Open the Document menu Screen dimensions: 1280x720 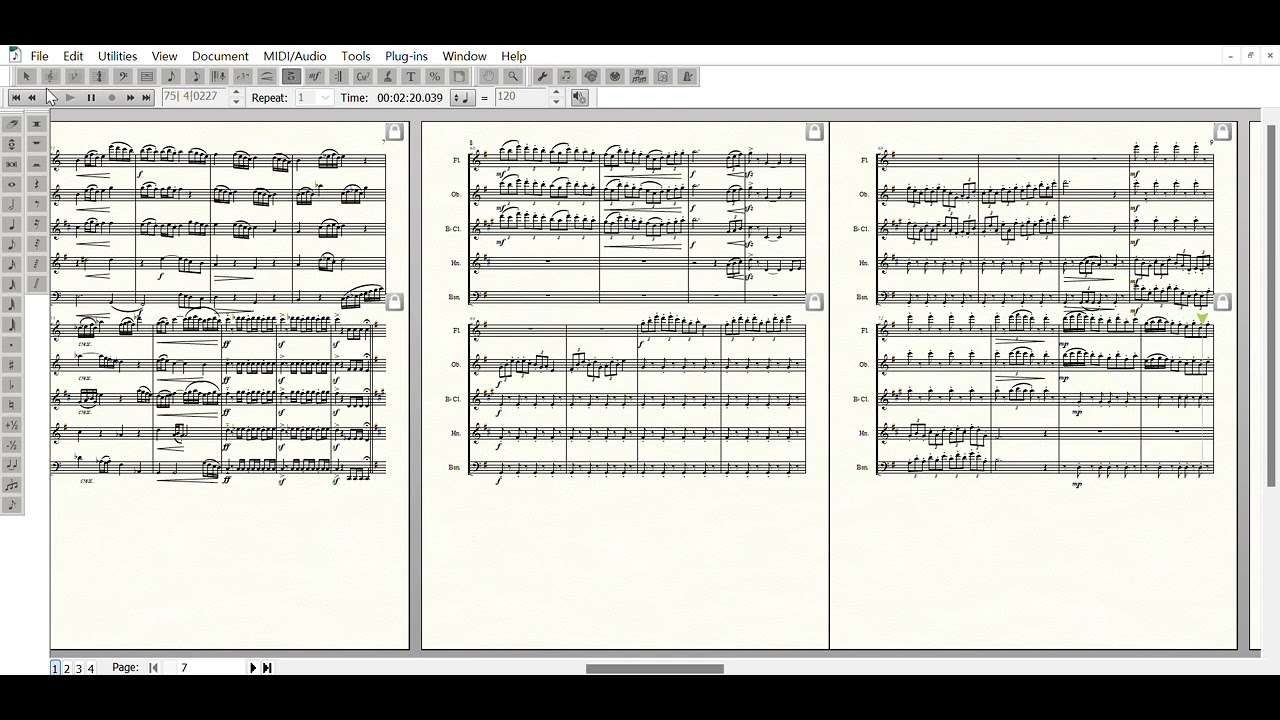tap(220, 56)
